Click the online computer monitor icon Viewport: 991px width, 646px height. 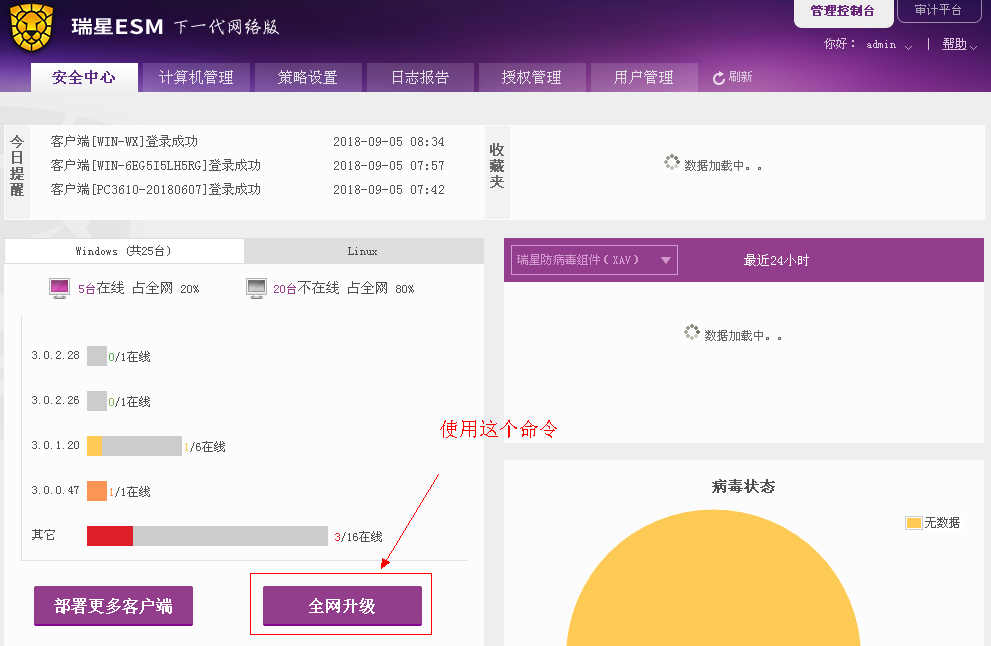pyautogui.click(x=59, y=288)
